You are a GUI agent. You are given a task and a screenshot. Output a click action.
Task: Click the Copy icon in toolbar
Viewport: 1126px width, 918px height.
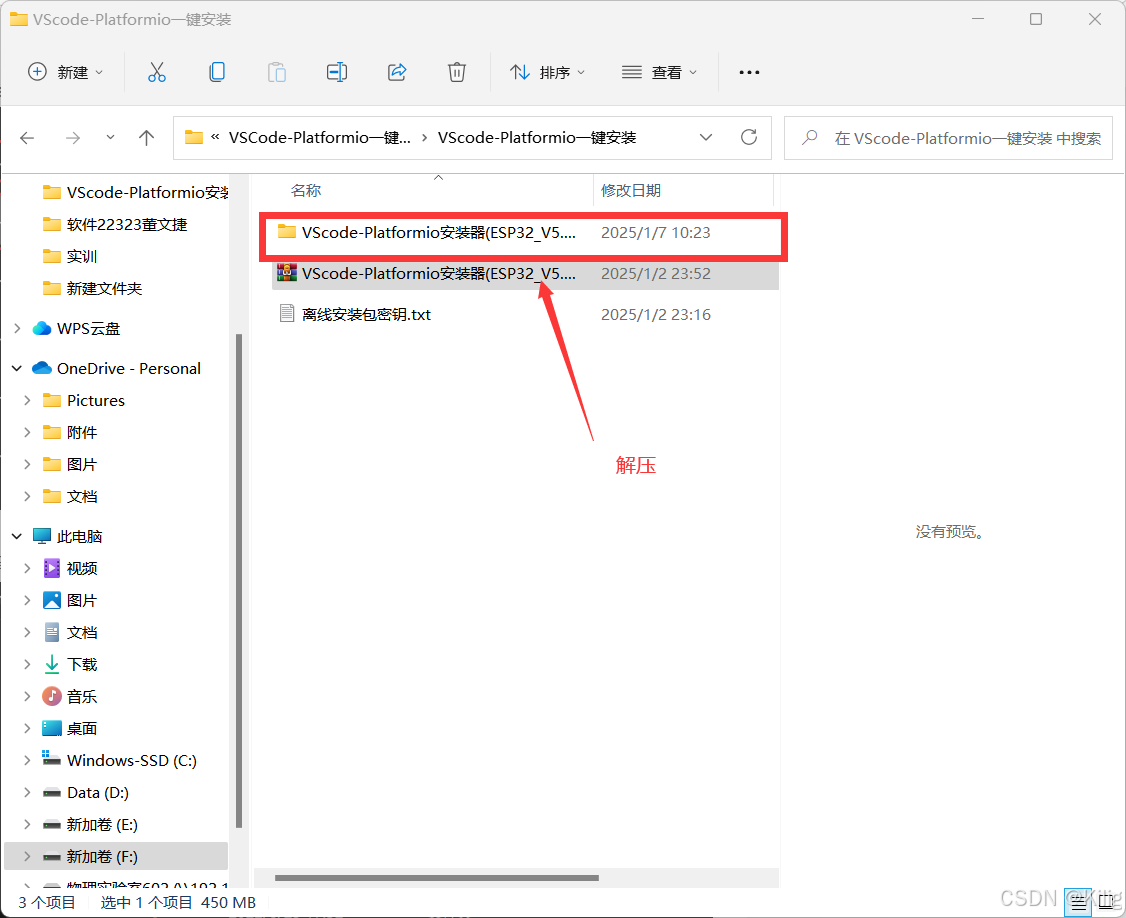coord(217,73)
